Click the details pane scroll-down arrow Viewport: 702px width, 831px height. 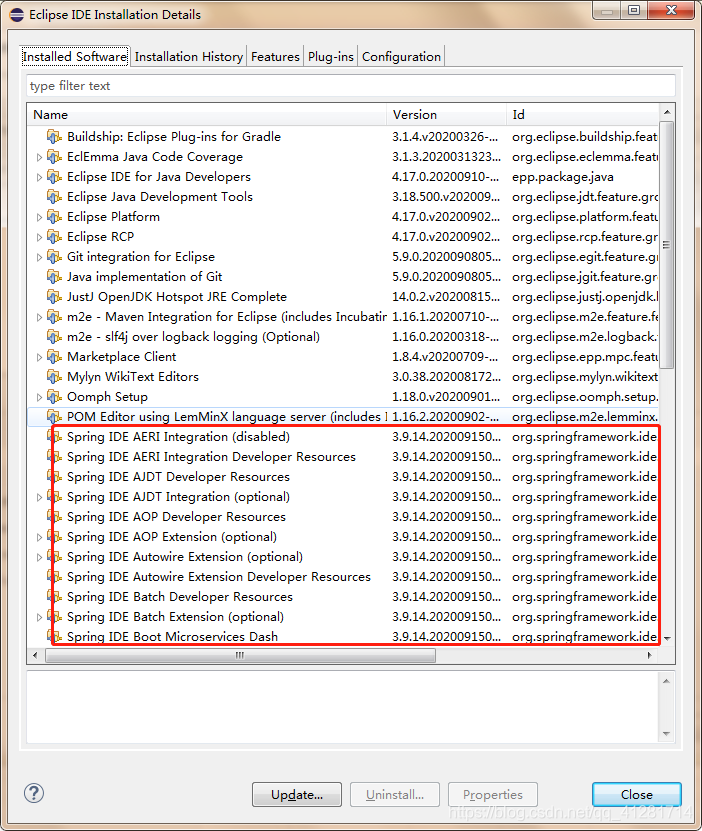(x=667, y=734)
